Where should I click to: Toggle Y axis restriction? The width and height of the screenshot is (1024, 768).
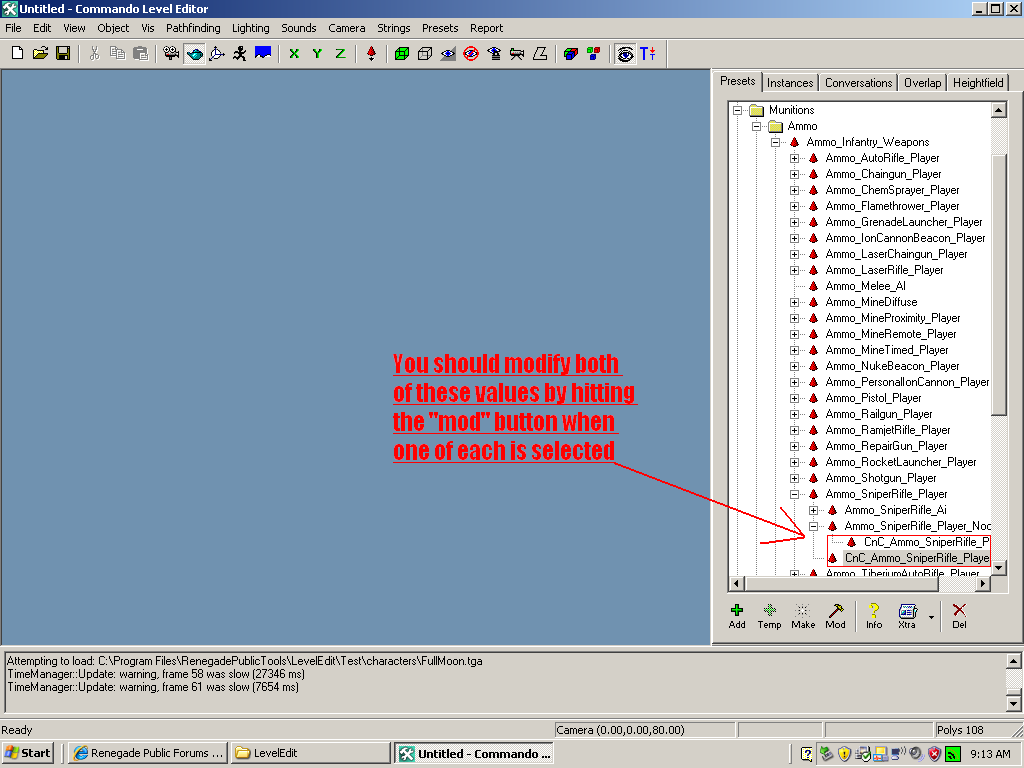click(317, 53)
